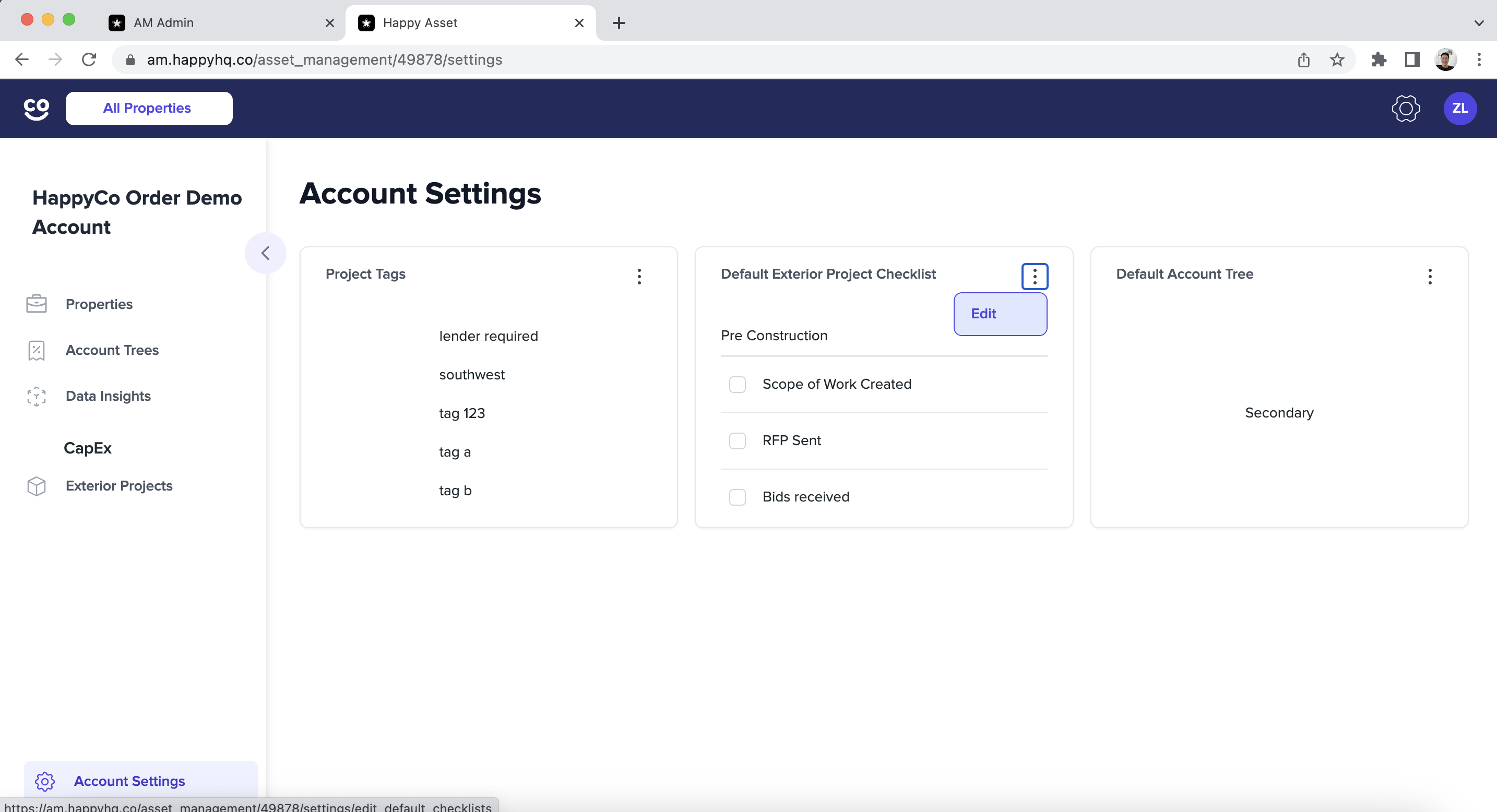Viewport: 1497px width, 812px height.
Task: Open Project Tags three-dot menu
Action: (x=639, y=277)
